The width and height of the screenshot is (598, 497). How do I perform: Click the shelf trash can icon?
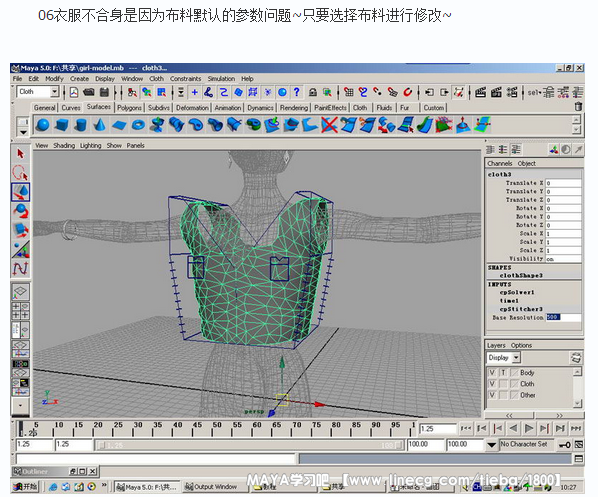pyautogui.click(x=578, y=106)
